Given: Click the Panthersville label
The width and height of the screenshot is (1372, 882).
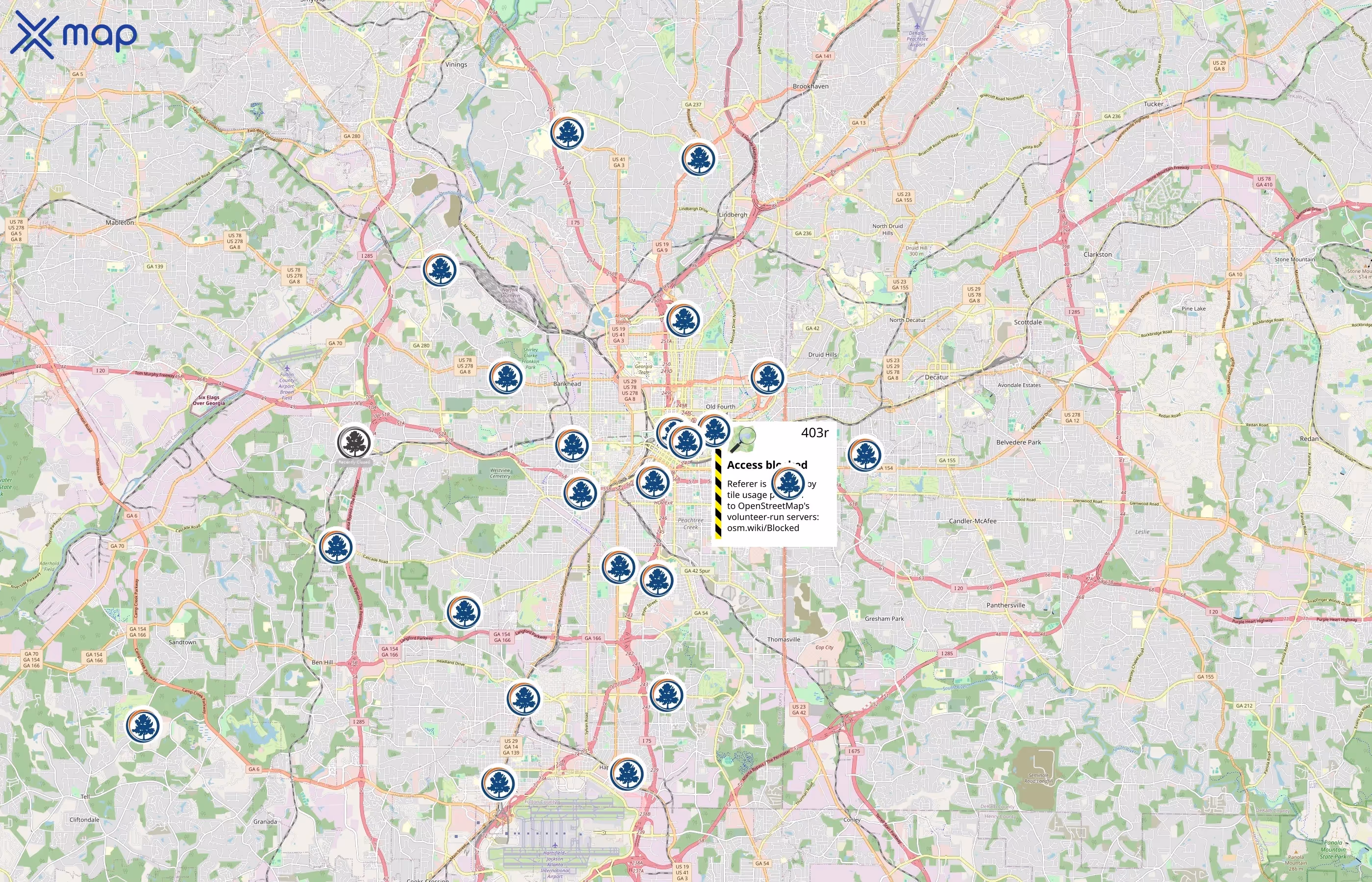Looking at the screenshot, I should point(1005,605).
